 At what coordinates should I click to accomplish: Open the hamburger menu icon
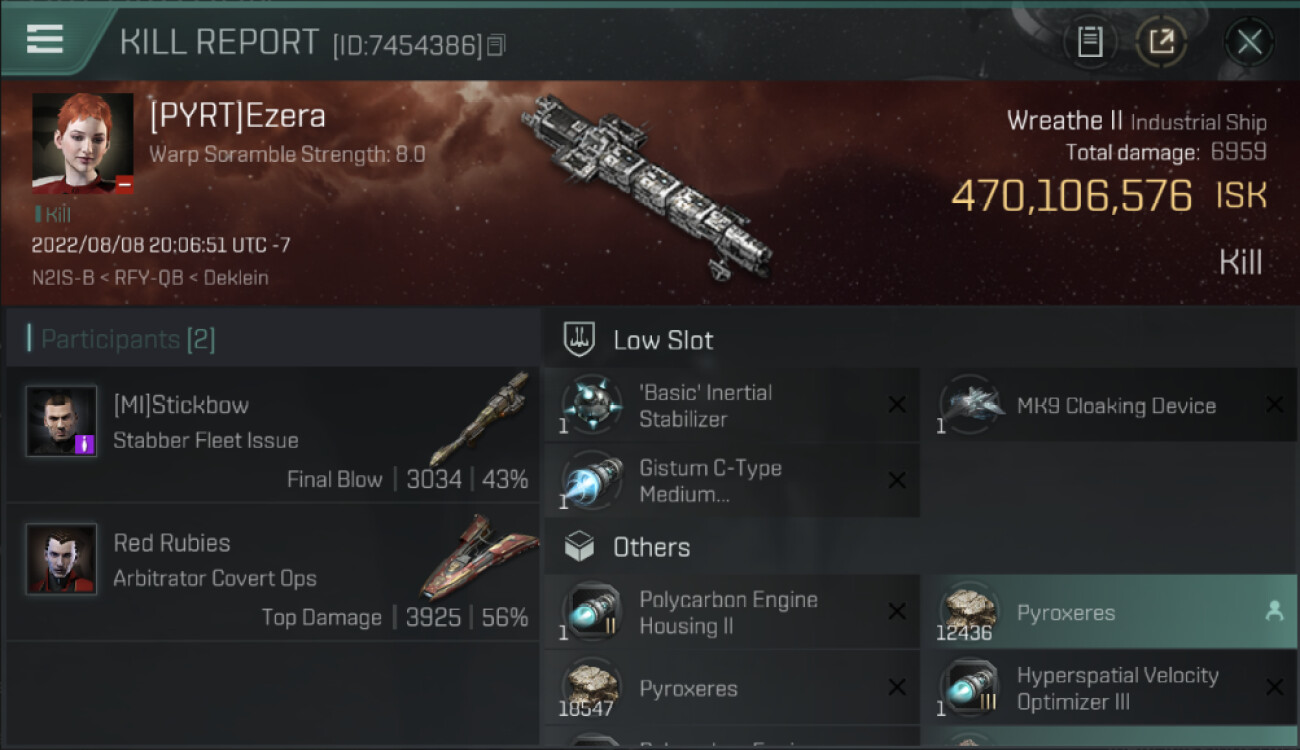click(45, 39)
